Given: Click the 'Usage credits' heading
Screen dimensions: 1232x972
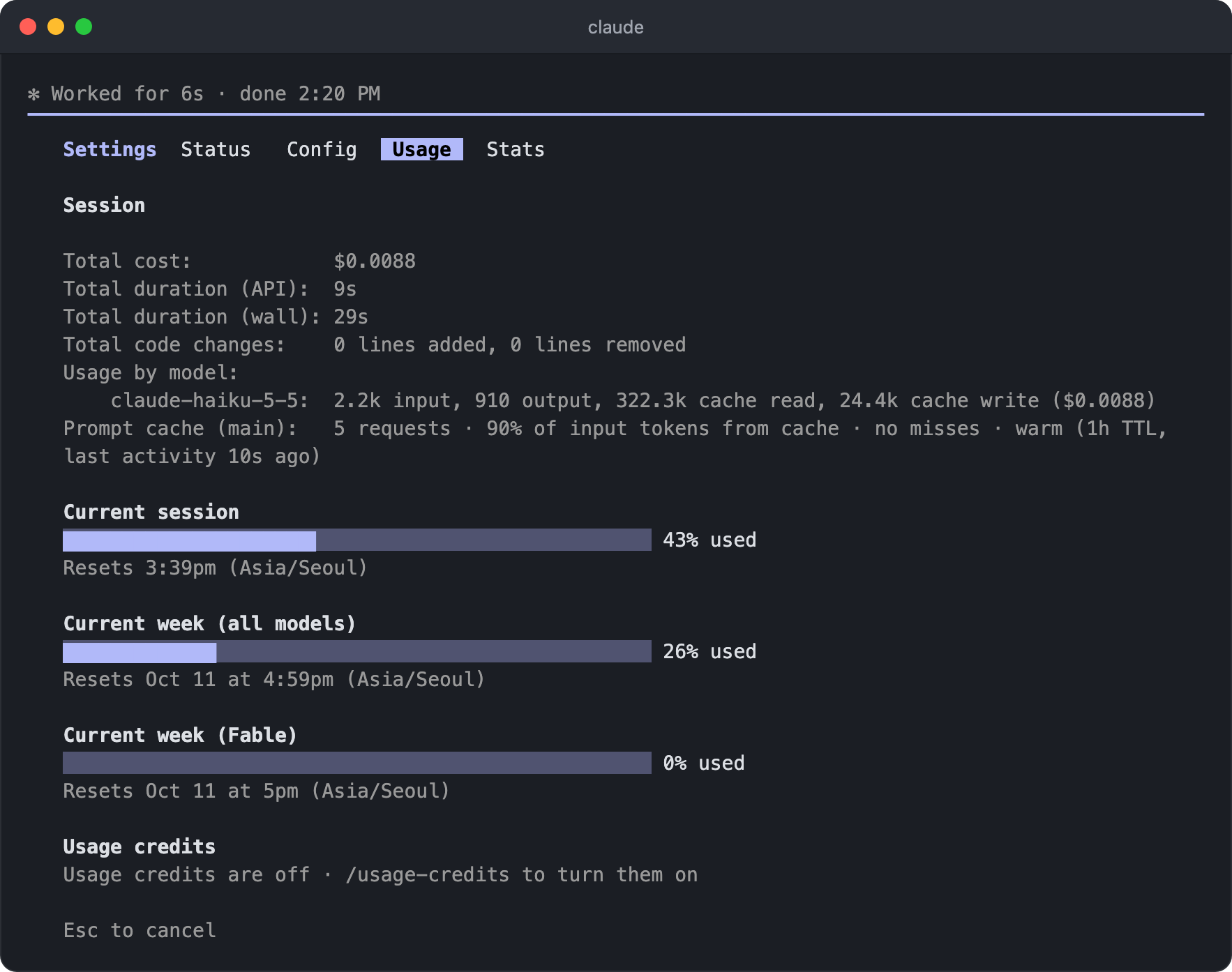Looking at the screenshot, I should point(140,846).
